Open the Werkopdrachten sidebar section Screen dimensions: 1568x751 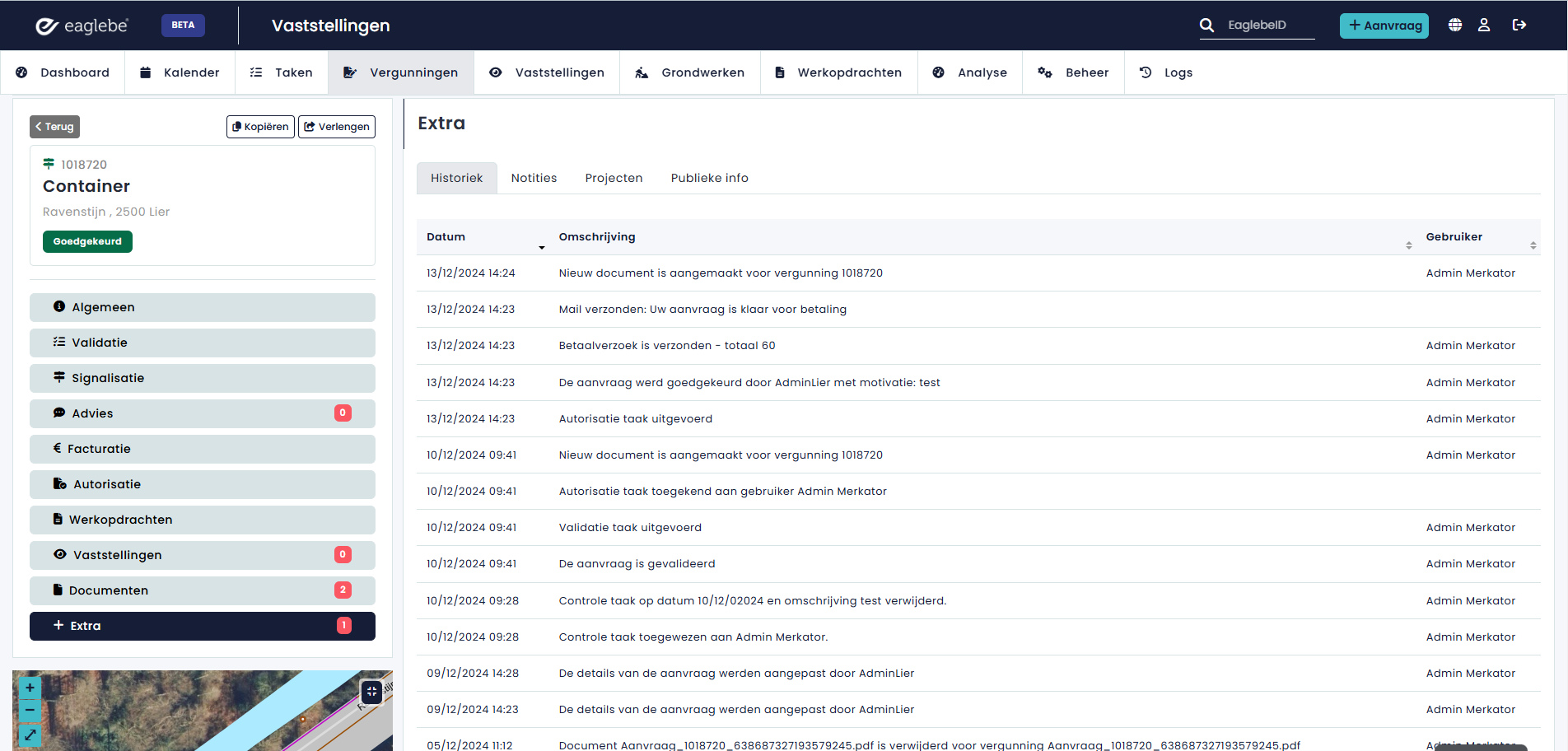coord(203,520)
